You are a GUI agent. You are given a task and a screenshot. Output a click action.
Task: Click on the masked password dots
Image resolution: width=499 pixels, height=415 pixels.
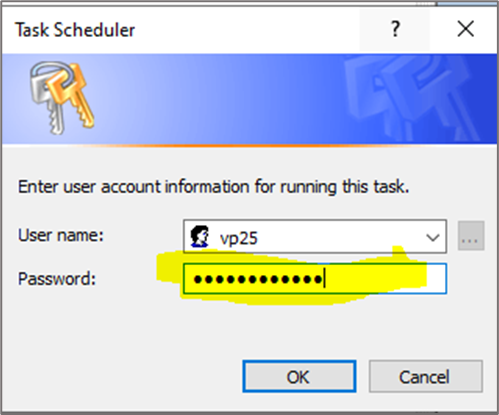[x=258, y=279]
